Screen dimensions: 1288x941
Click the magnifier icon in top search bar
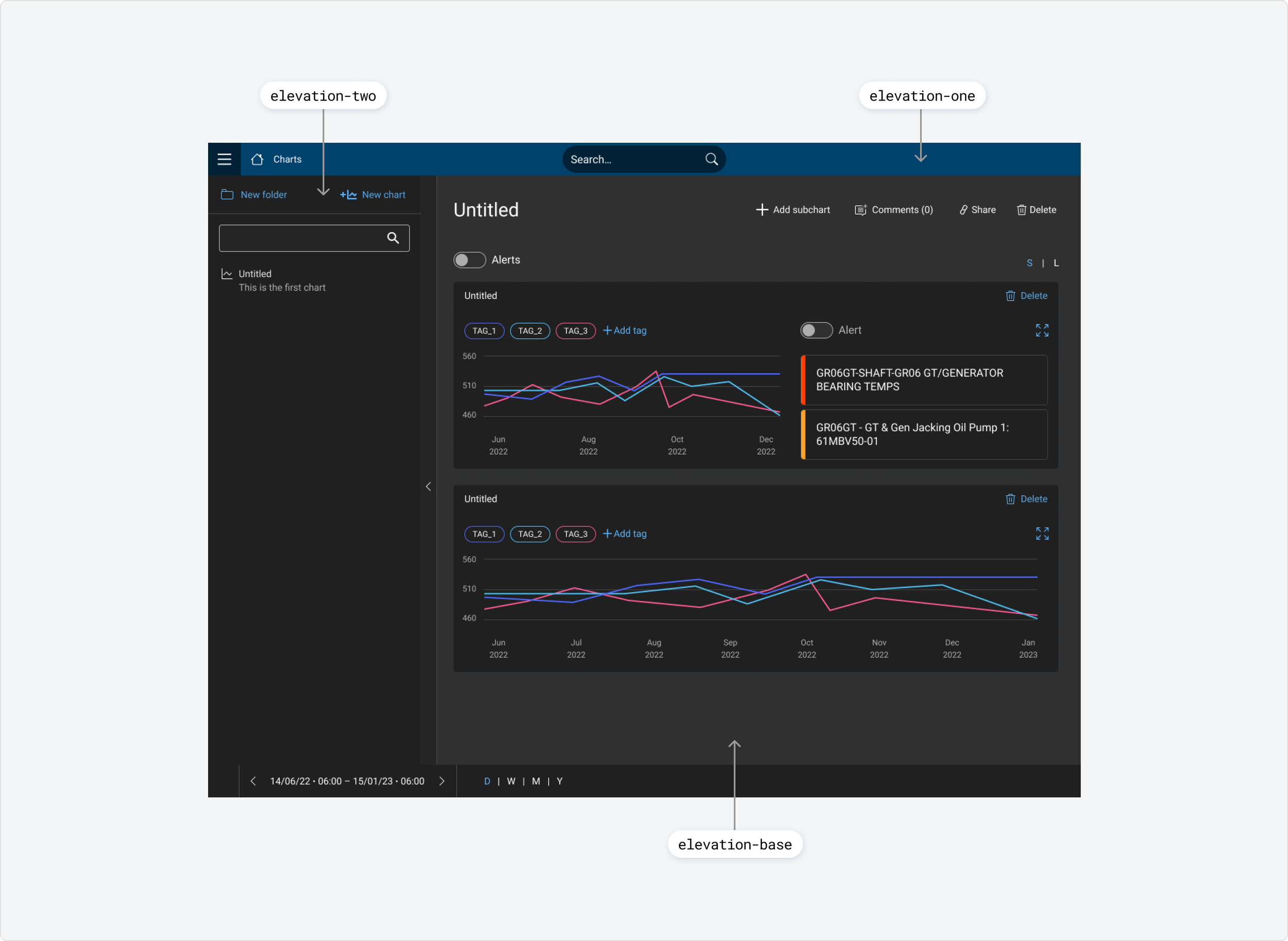[x=711, y=159]
